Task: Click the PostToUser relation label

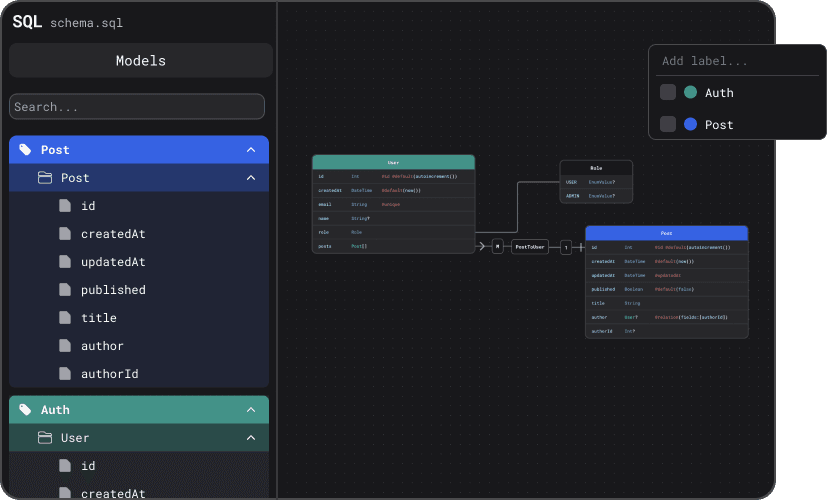Action: [530, 246]
